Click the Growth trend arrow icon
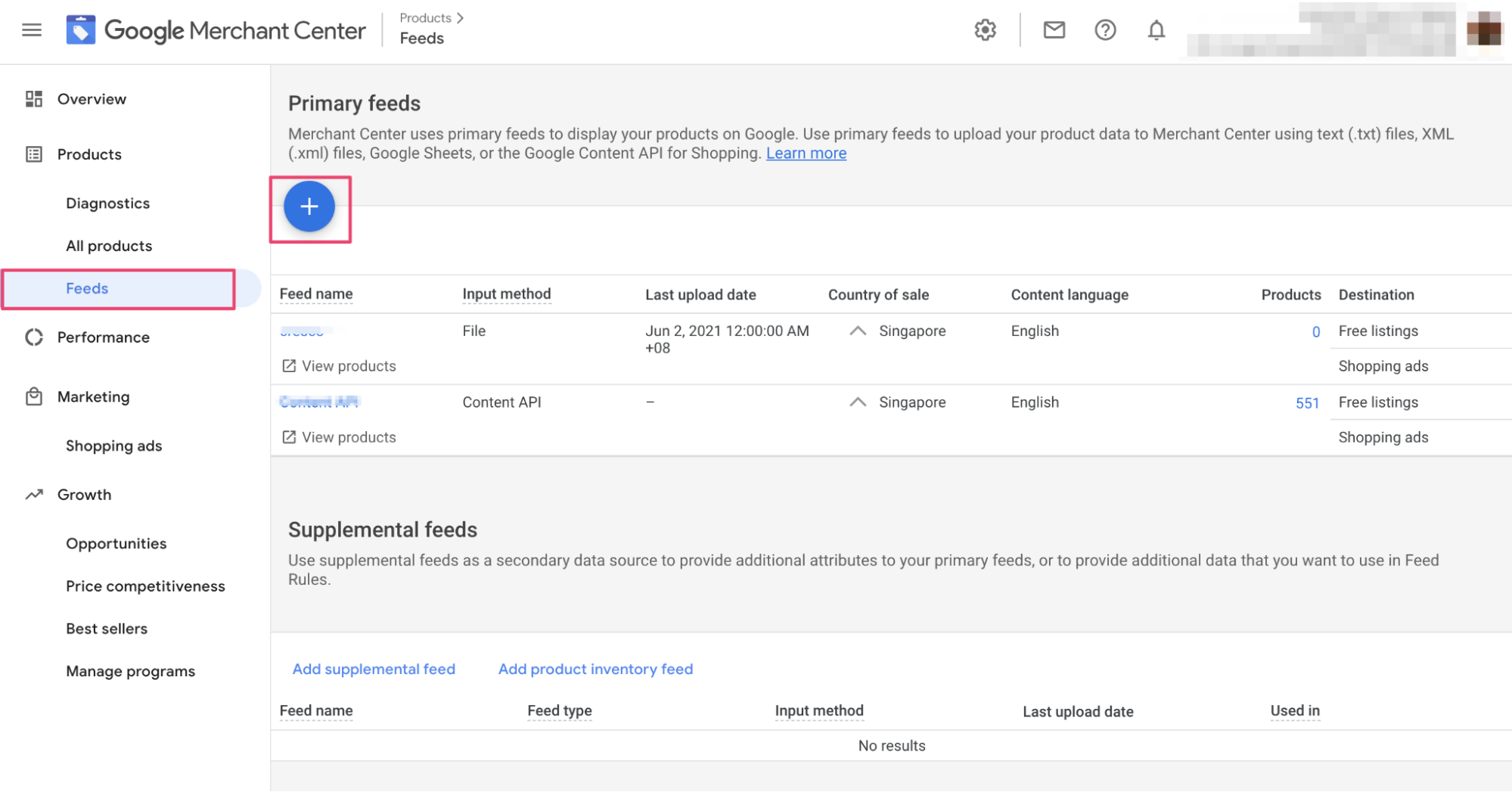The image size is (1512, 792). [x=34, y=495]
